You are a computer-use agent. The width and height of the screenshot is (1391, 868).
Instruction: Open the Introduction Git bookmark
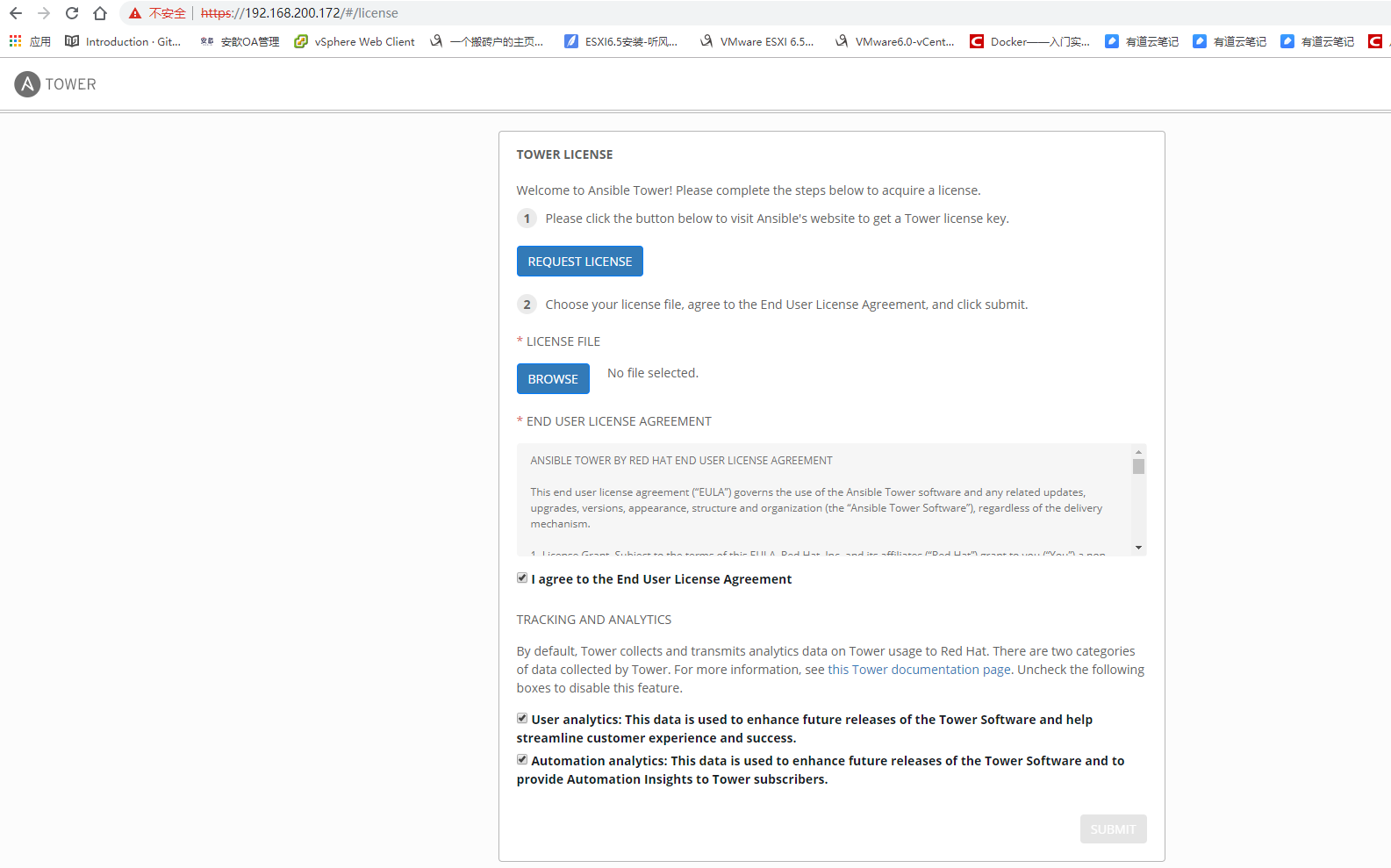click(x=123, y=41)
